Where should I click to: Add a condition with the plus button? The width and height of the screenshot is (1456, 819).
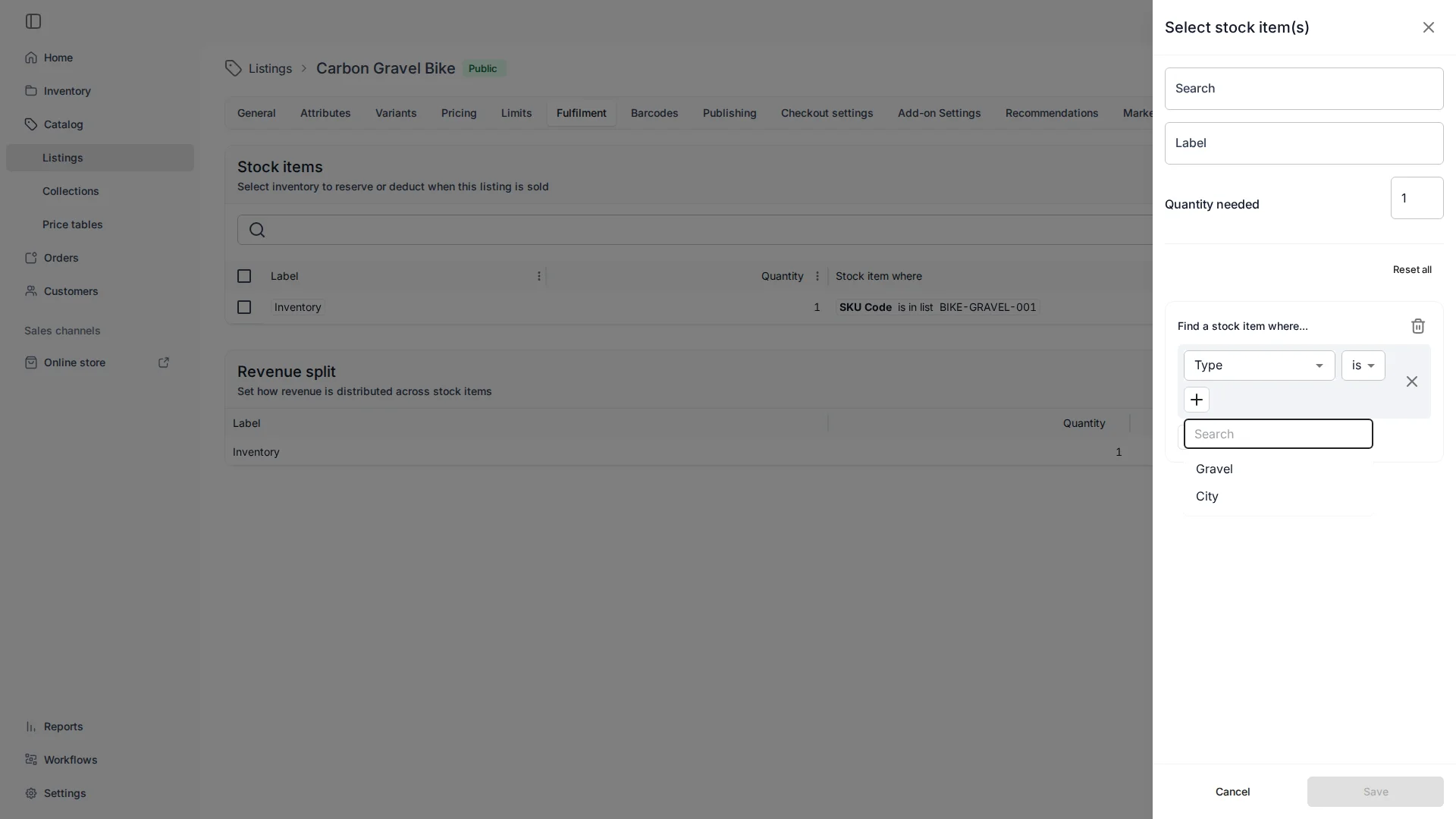pyautogui.click(x=1197, y=400)
